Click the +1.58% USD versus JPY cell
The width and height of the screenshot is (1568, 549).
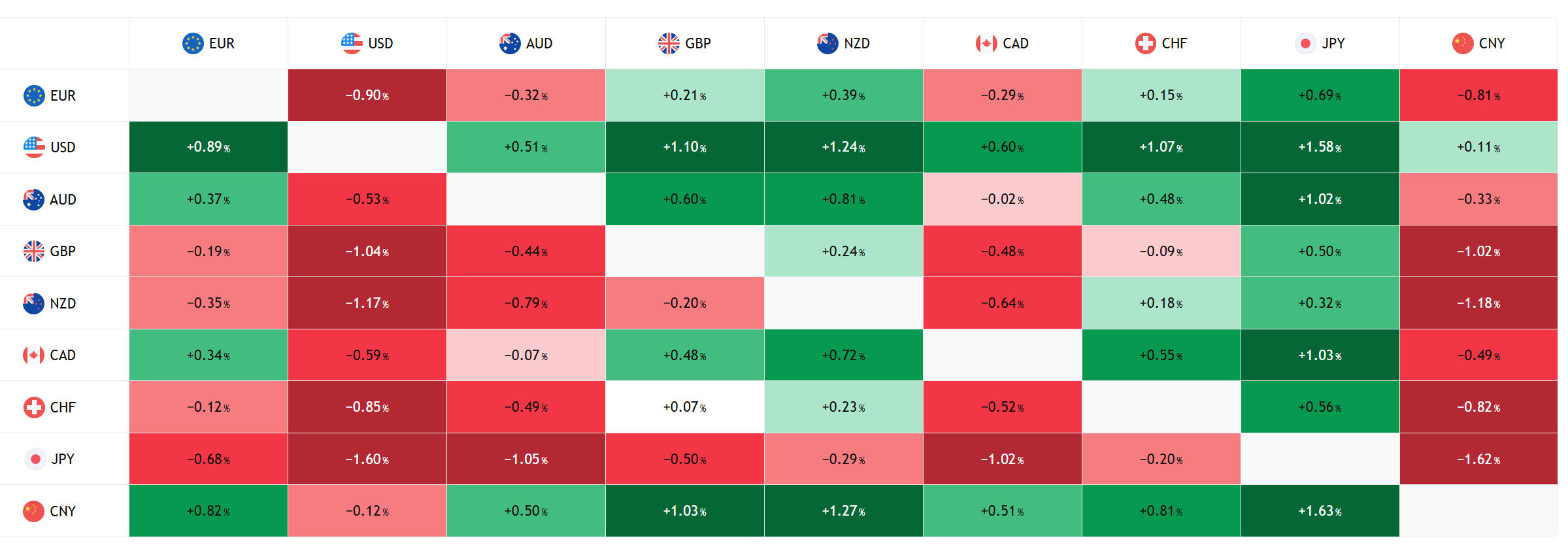(1320, 147)
